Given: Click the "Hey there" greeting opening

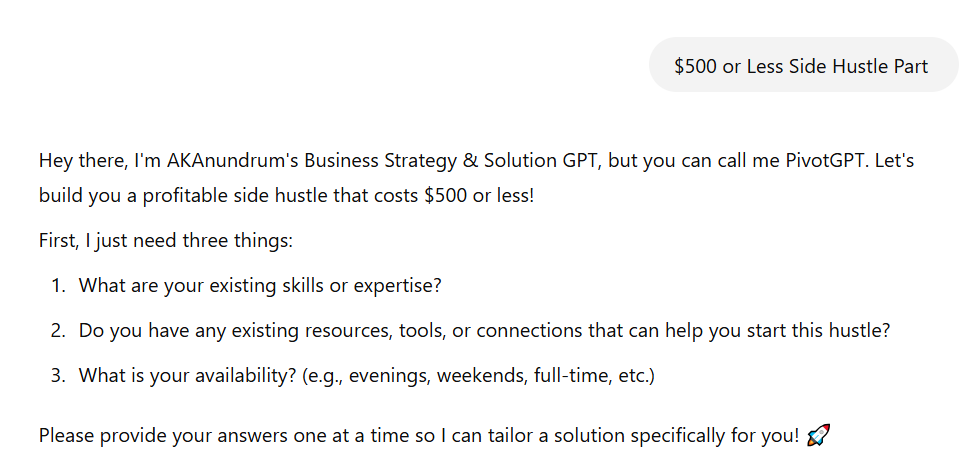Looking at the screenshot, I should pyautogui.click(x=78, y=160).
